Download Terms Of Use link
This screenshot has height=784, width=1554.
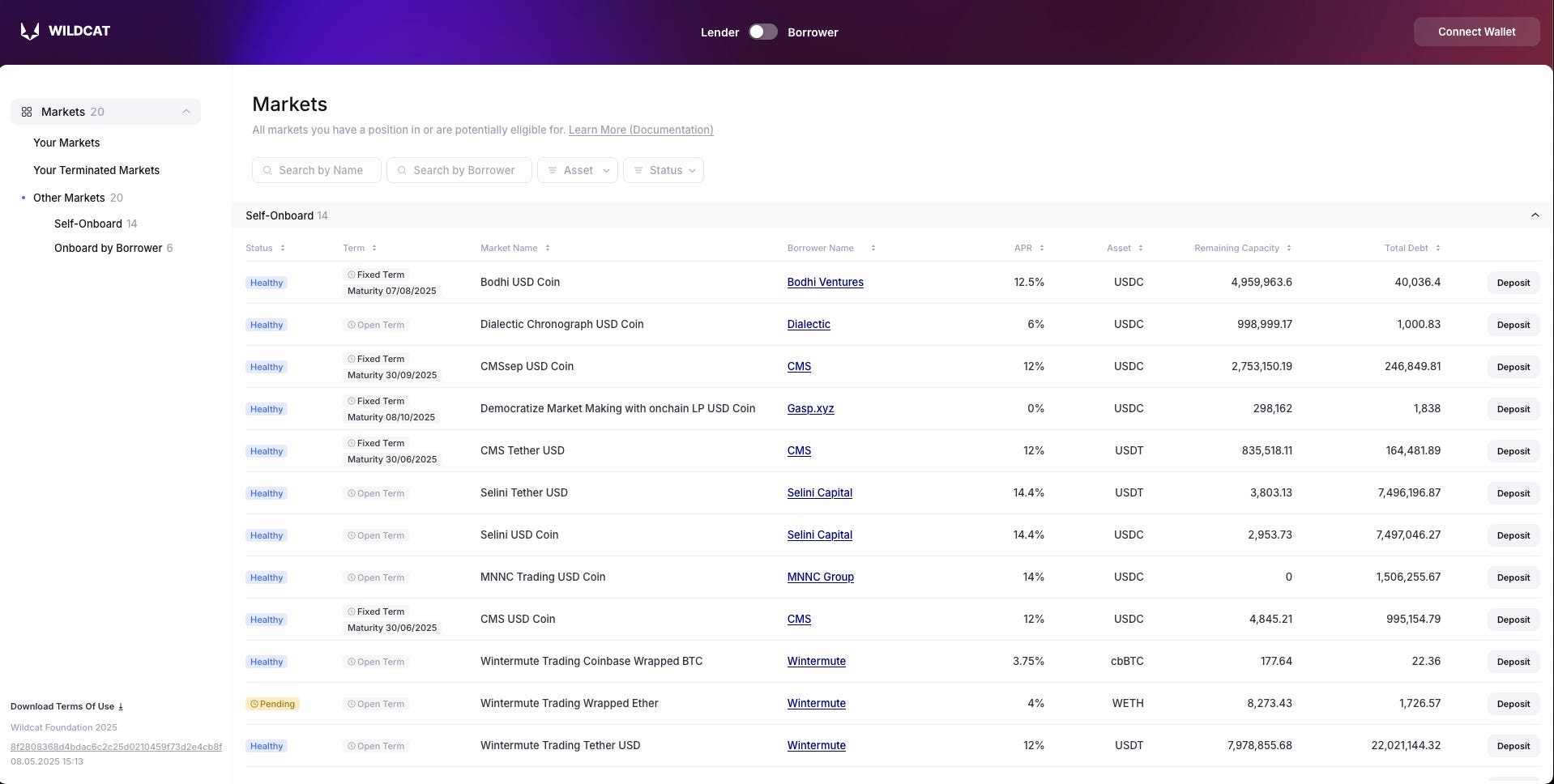[x=66, y=706]
